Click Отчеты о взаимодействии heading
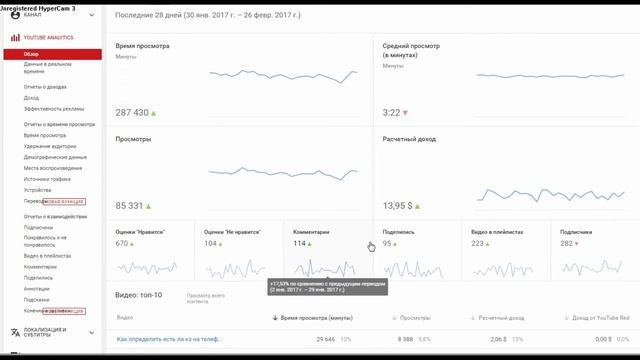Image resolution: width=640 pixels, height=360 pixels. click(55, 217)
